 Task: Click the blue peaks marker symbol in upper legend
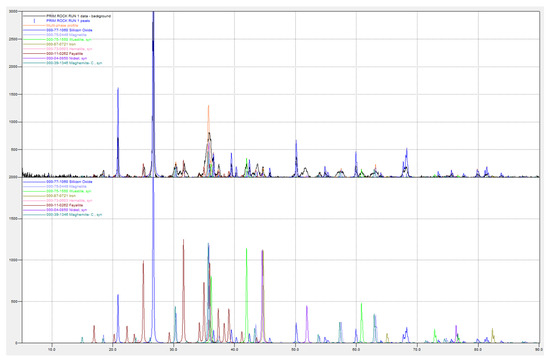click(x=34, y=21)
